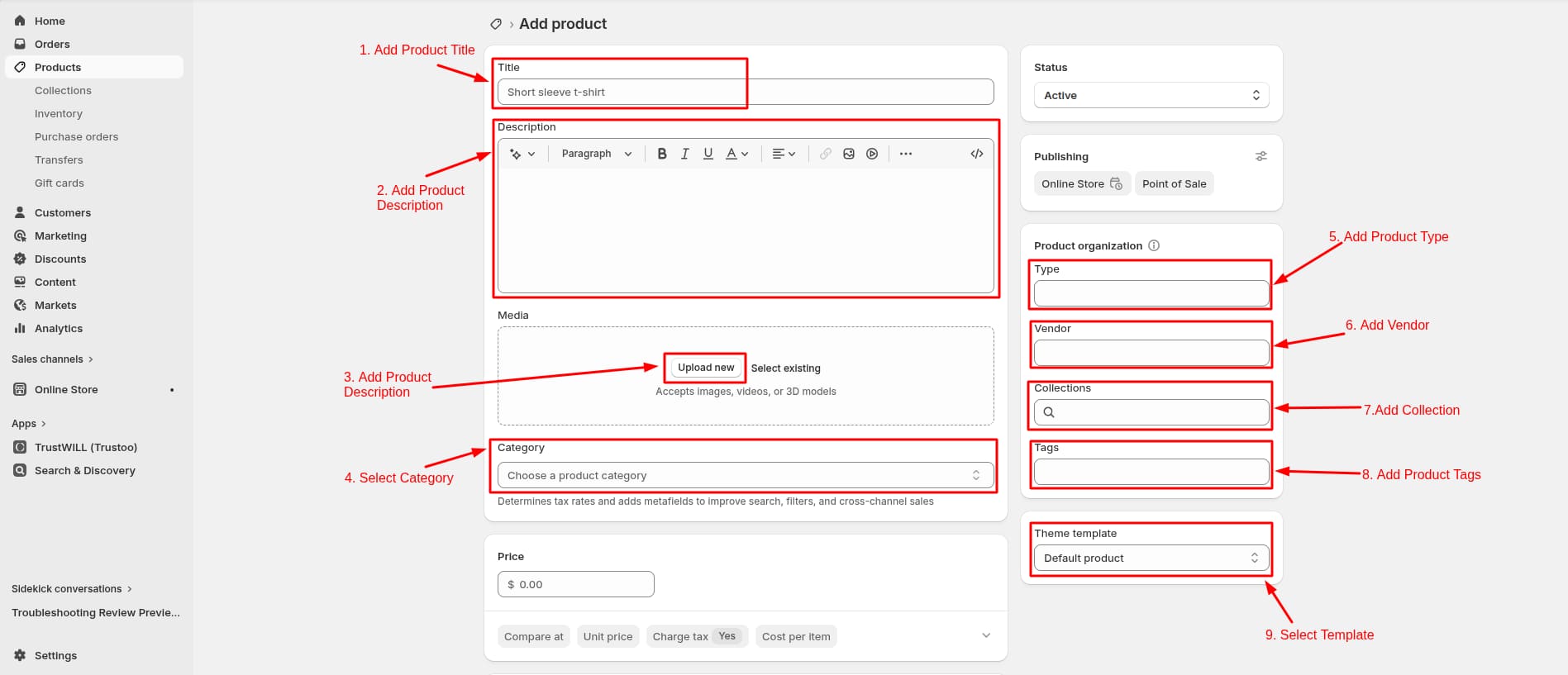The height and width of the screenshot is (675, 1568).
Task: Click Select existing media link
Action: [785, 368]
